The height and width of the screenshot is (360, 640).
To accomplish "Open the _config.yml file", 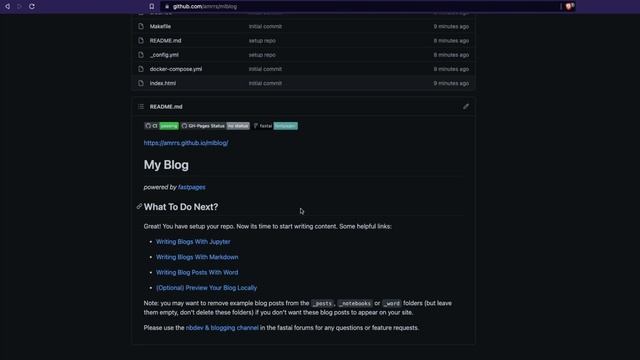I will (164, 55).
